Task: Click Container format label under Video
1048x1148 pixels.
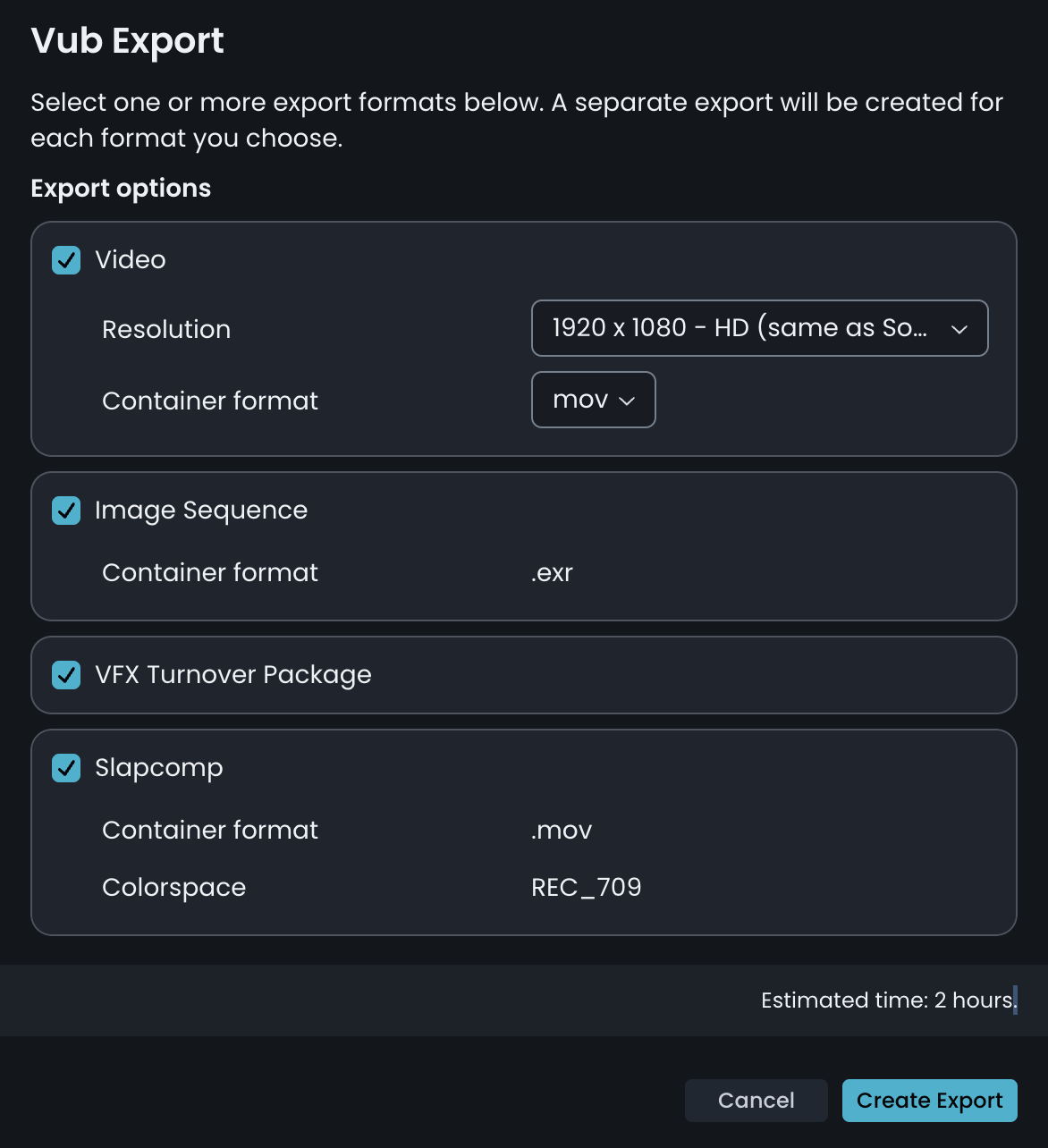Action: click(210, 401)
